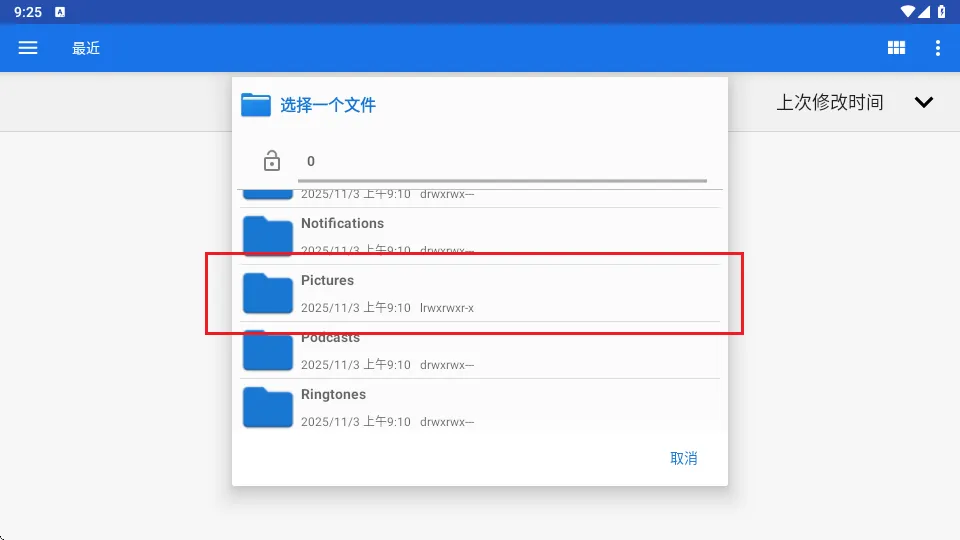Select the Notifications folder name
960x540 pixels.
point(342,223)
